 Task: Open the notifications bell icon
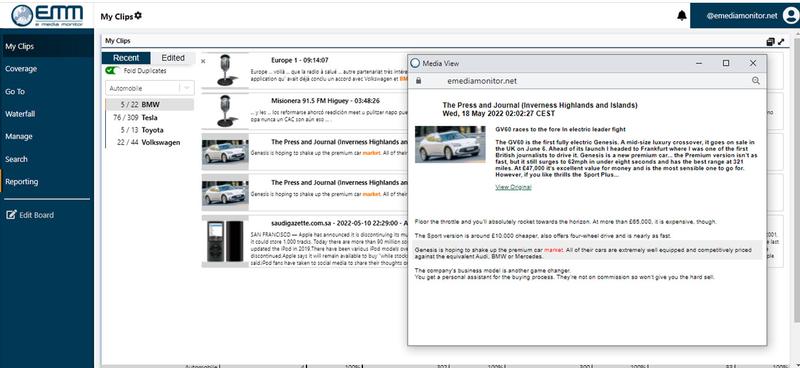point(682,16)
